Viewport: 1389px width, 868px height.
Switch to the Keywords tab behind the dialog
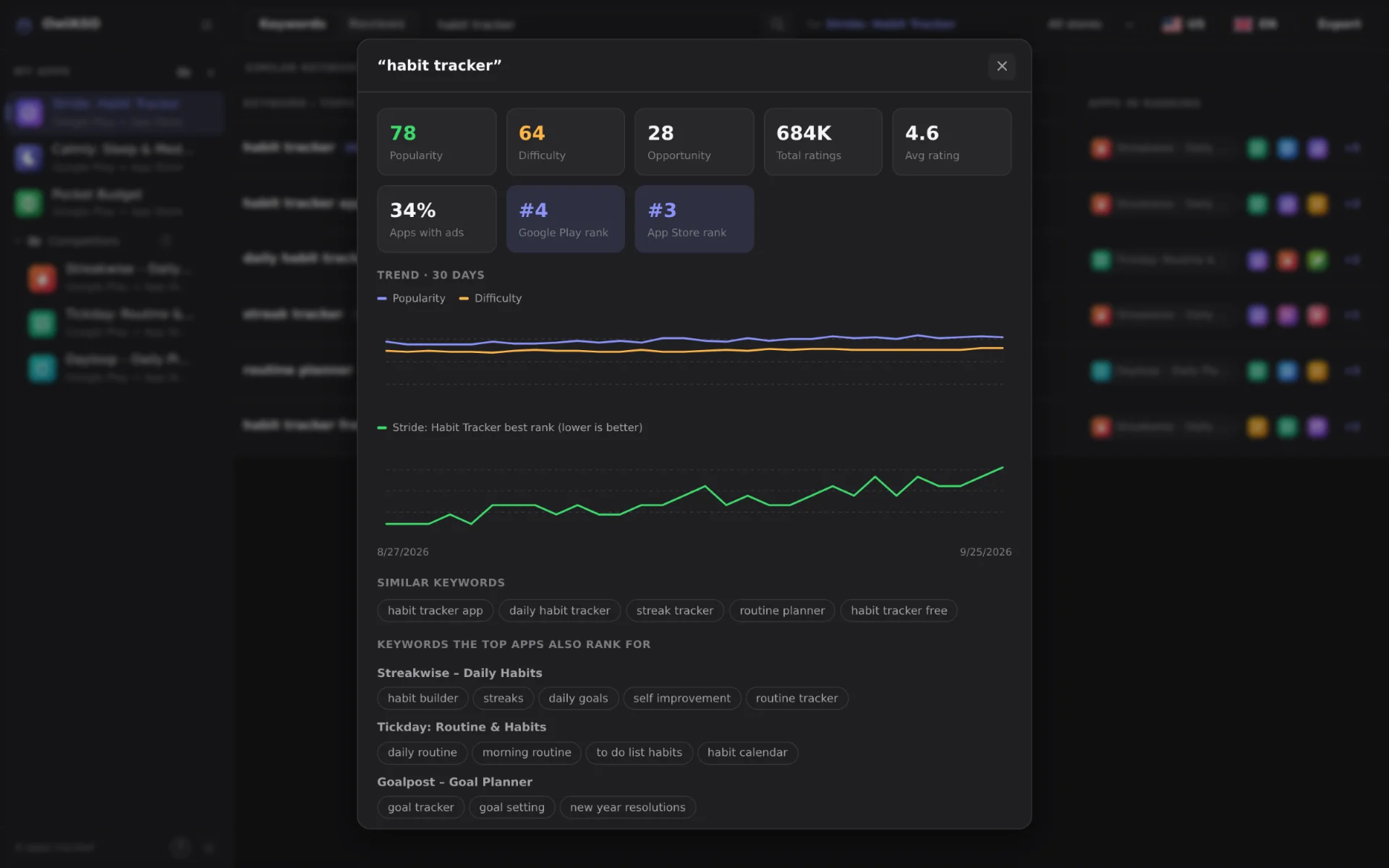point(292,24)
